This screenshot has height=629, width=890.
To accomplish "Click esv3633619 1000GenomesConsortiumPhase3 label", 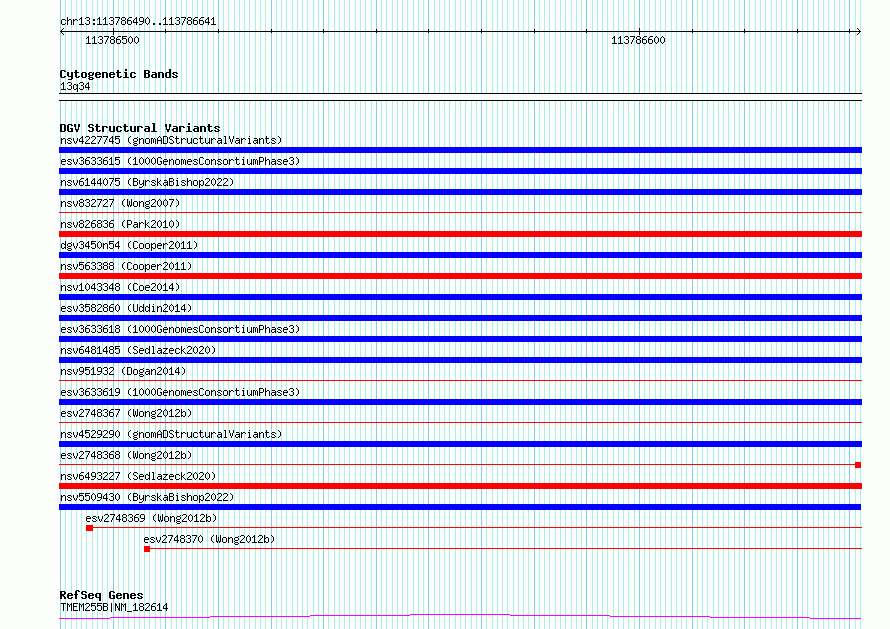I will click(x=180, y=392).
